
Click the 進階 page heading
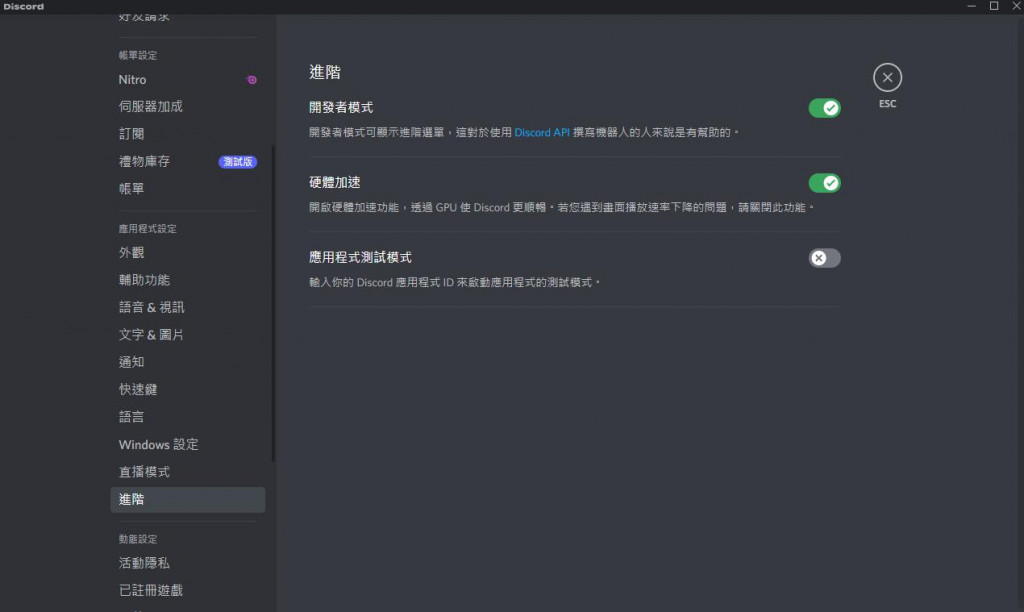[325, 72]
